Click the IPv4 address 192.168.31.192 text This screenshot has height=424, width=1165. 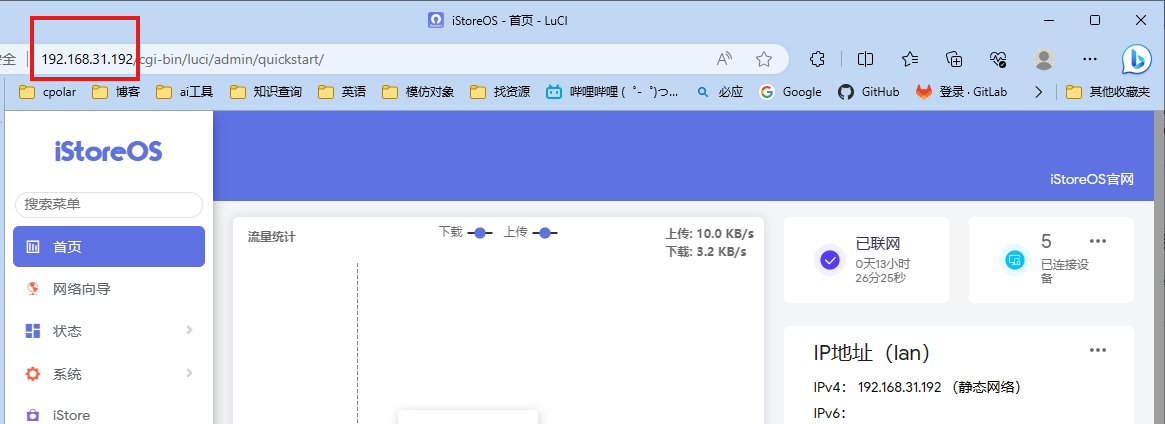pos(899,387)
